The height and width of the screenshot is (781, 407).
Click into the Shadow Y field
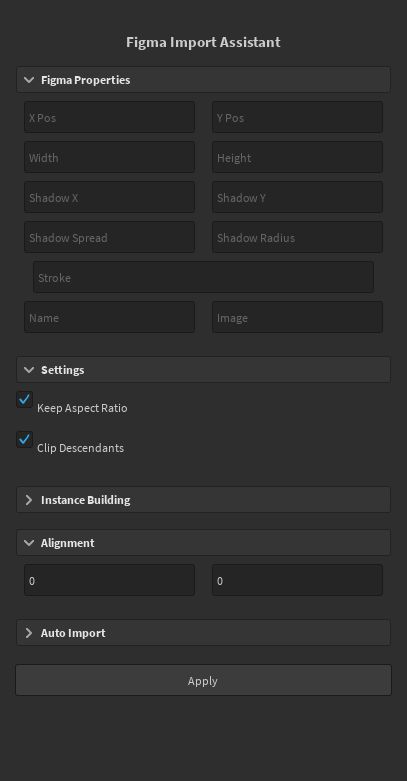pos(297,197)
